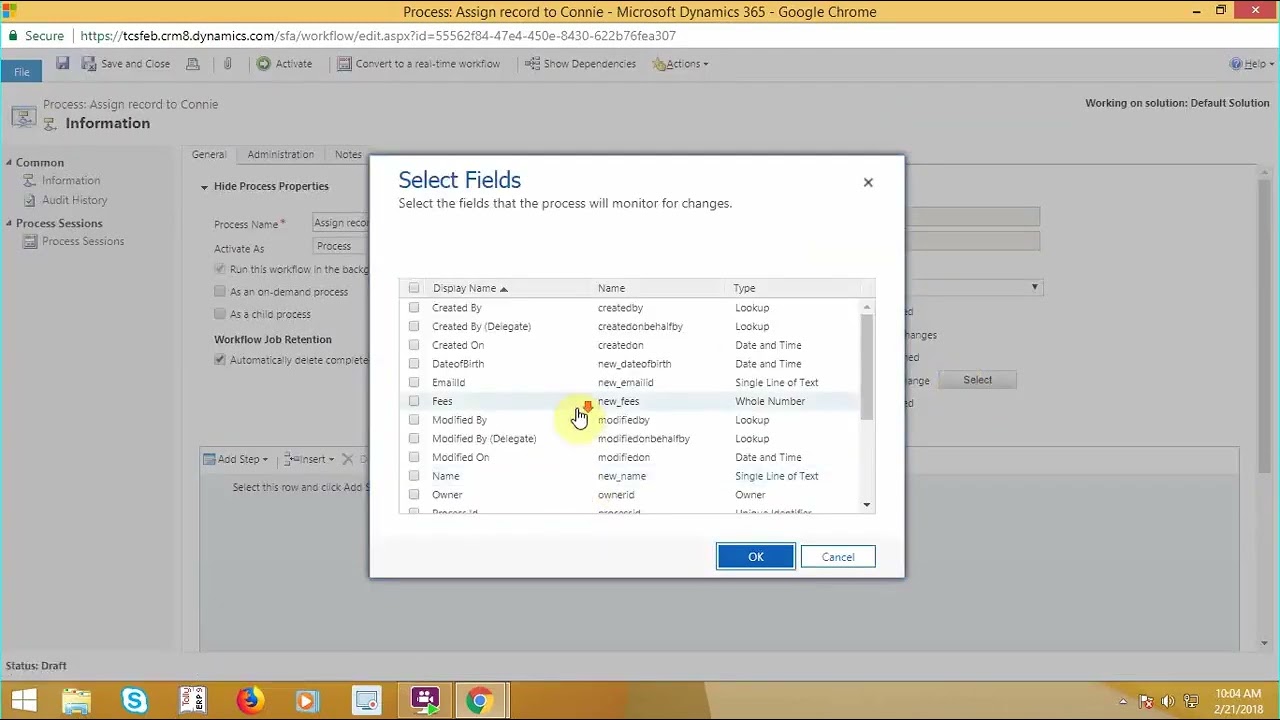Open Tally ERP 9 from the taskbar
The width and height of the screenshot is (1280, 720).
[192, 700]
